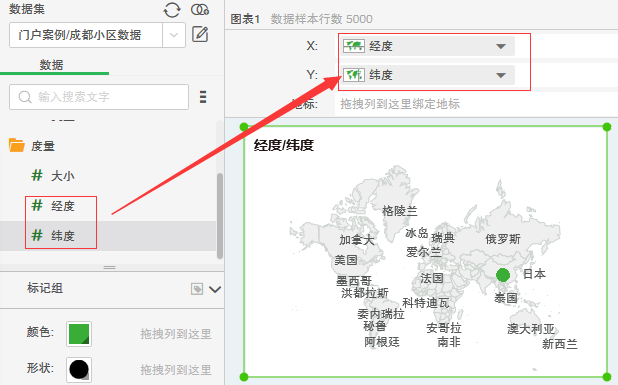618x385 pixels.
Task: Click the magnifier icon in search box
Action: [25, 97]
